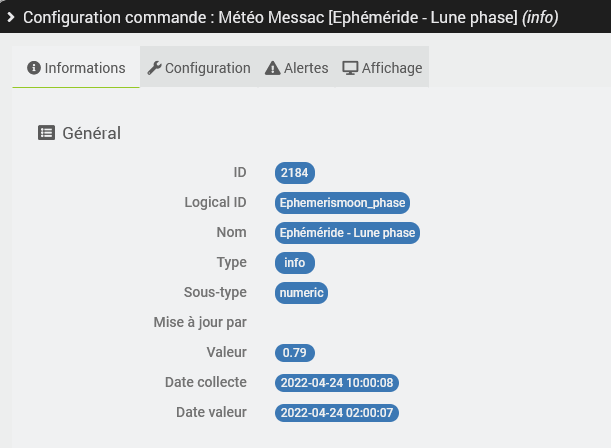Open the Alertes tab
This screenshot has height=448, width=611.
pos(296,68)
